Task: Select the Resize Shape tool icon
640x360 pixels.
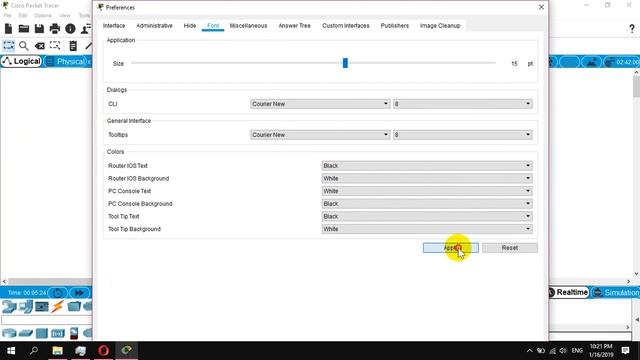Action: [x=55, y=46]
